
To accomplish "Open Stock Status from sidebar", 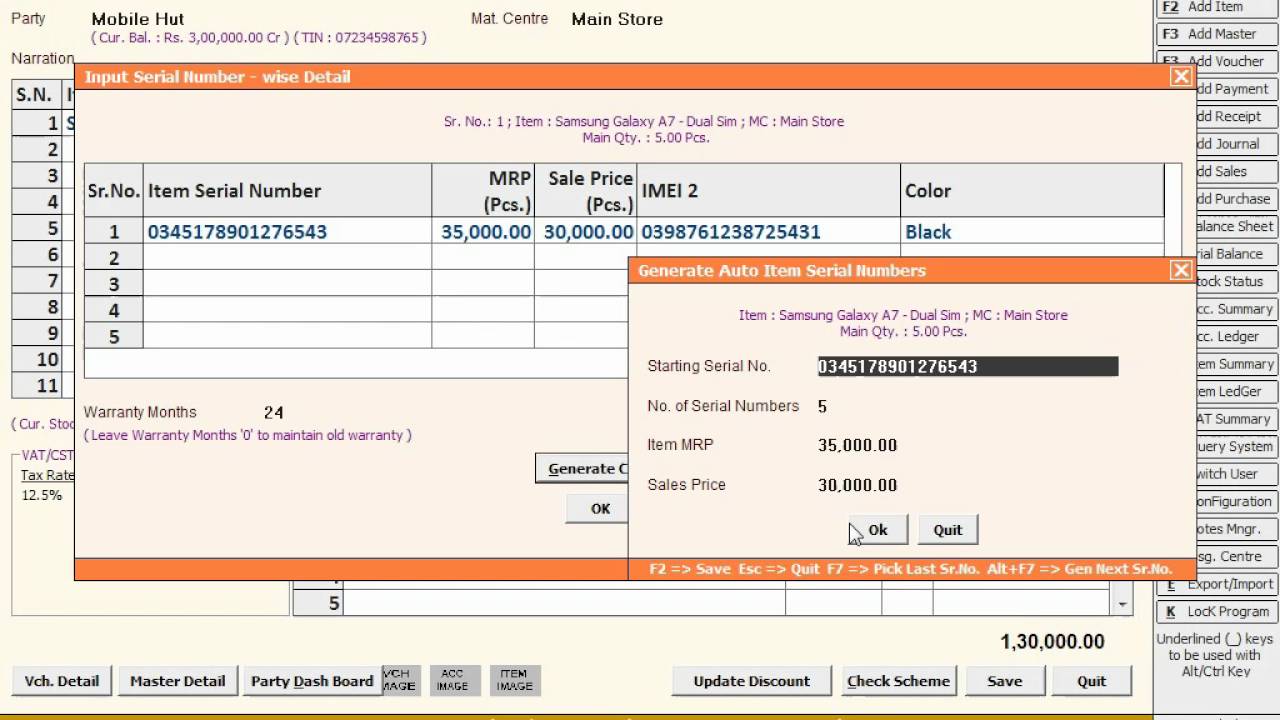I will point(1237,281).
